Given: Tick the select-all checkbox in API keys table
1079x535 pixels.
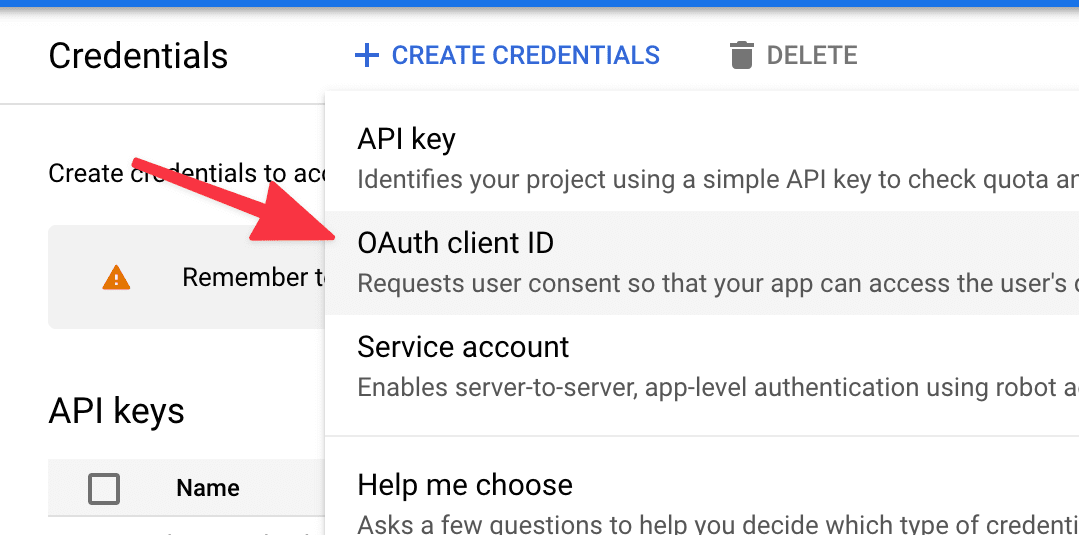Looking at the screenshot, I should [x=104, y=488].
